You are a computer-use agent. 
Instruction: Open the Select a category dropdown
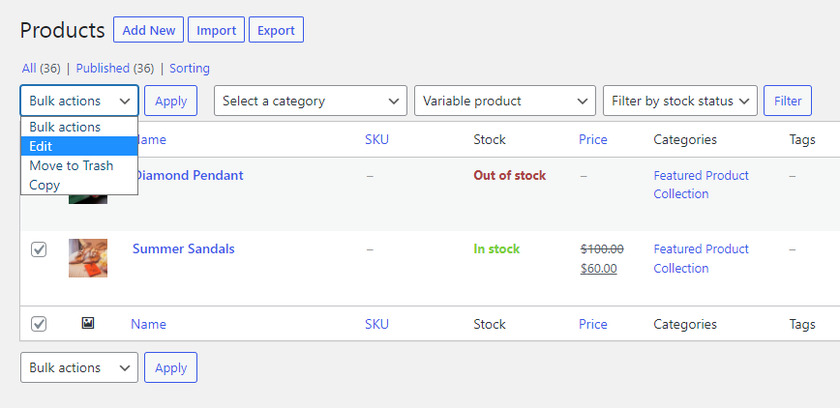click(310, 101)
